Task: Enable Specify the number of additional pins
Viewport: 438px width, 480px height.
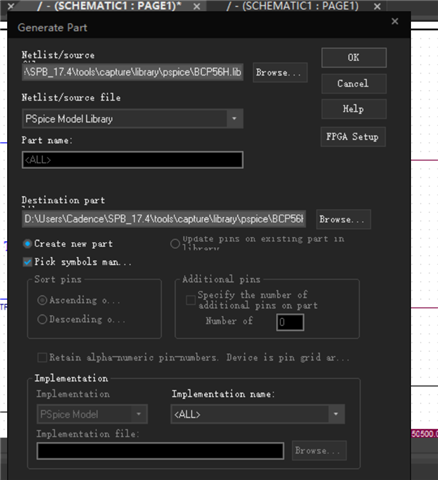Action: tap(191, 300)
